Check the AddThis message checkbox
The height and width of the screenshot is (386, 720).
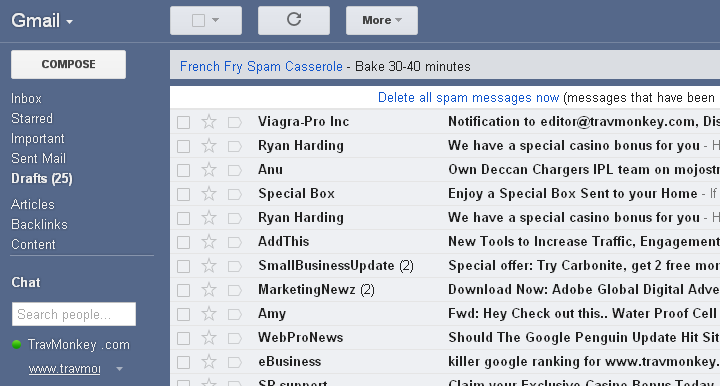(184, 242)
